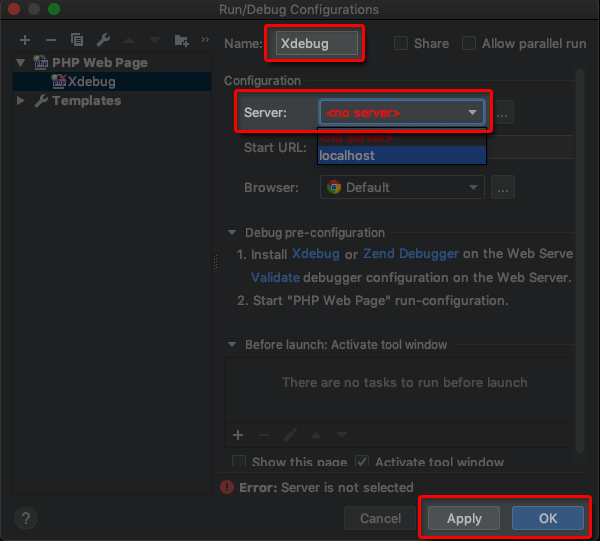
Task: Click the configuration panel vertical scrollbar
Action: (580, 260)
